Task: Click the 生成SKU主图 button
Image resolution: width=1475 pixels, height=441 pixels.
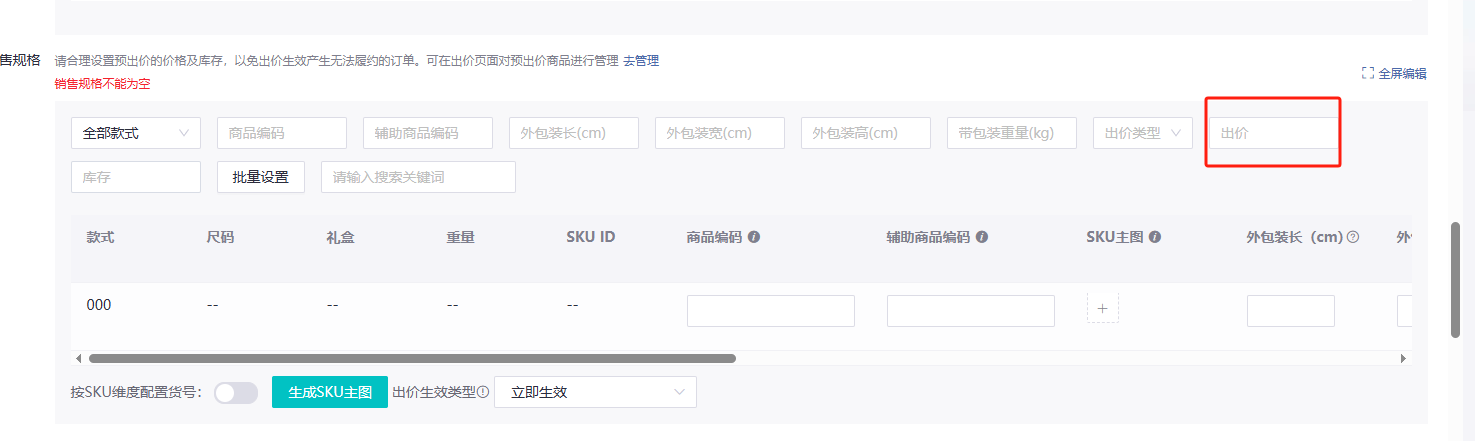Action: (x=330, y=392)
